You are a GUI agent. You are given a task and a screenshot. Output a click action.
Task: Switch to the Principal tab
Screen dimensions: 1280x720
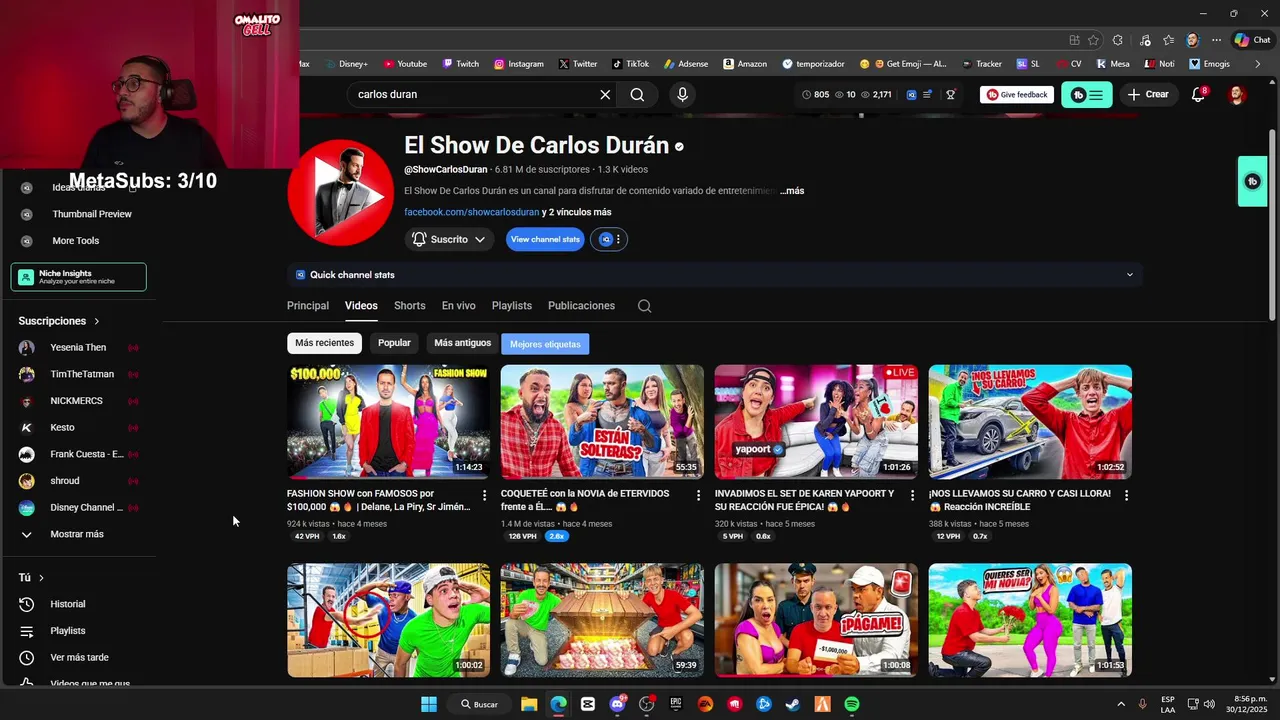pos(308,306)
